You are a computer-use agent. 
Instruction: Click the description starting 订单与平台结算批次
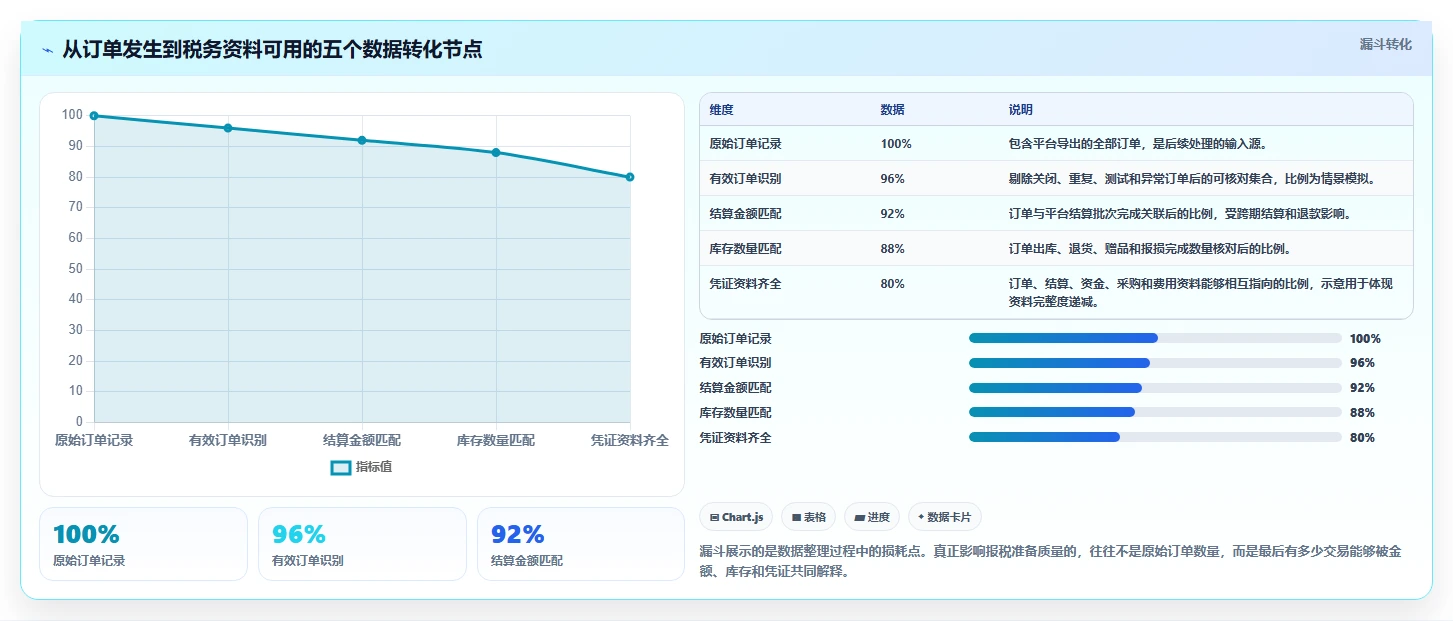click(x=1180, y=214)
